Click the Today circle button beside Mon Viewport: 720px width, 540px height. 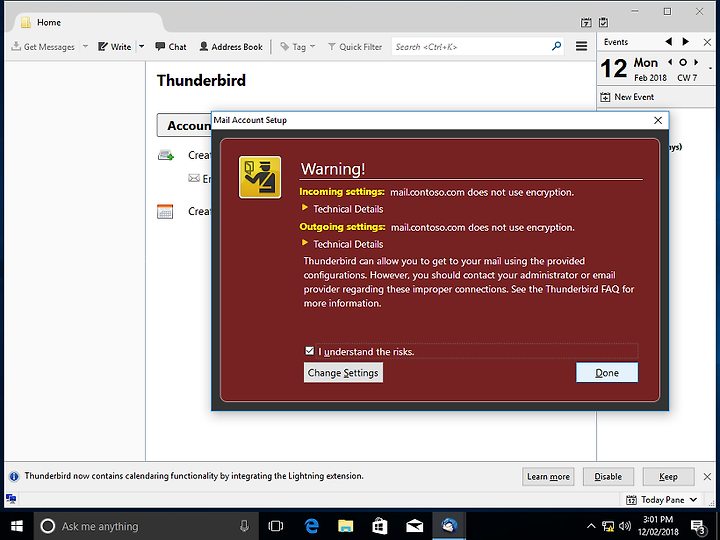[x=683, y=62]
